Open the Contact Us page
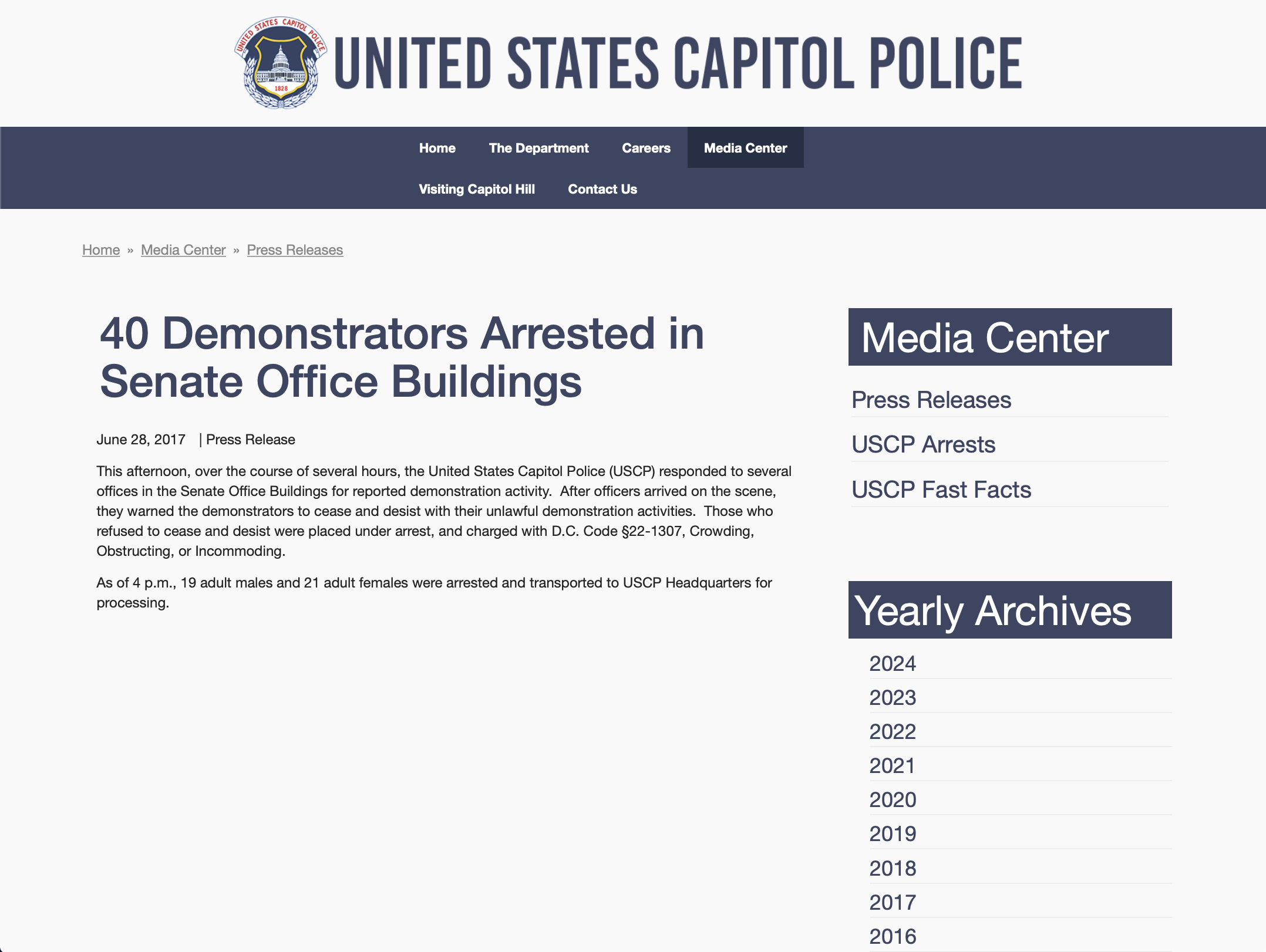This screenshot has width=1266, height=952. (x=602, y=189)
